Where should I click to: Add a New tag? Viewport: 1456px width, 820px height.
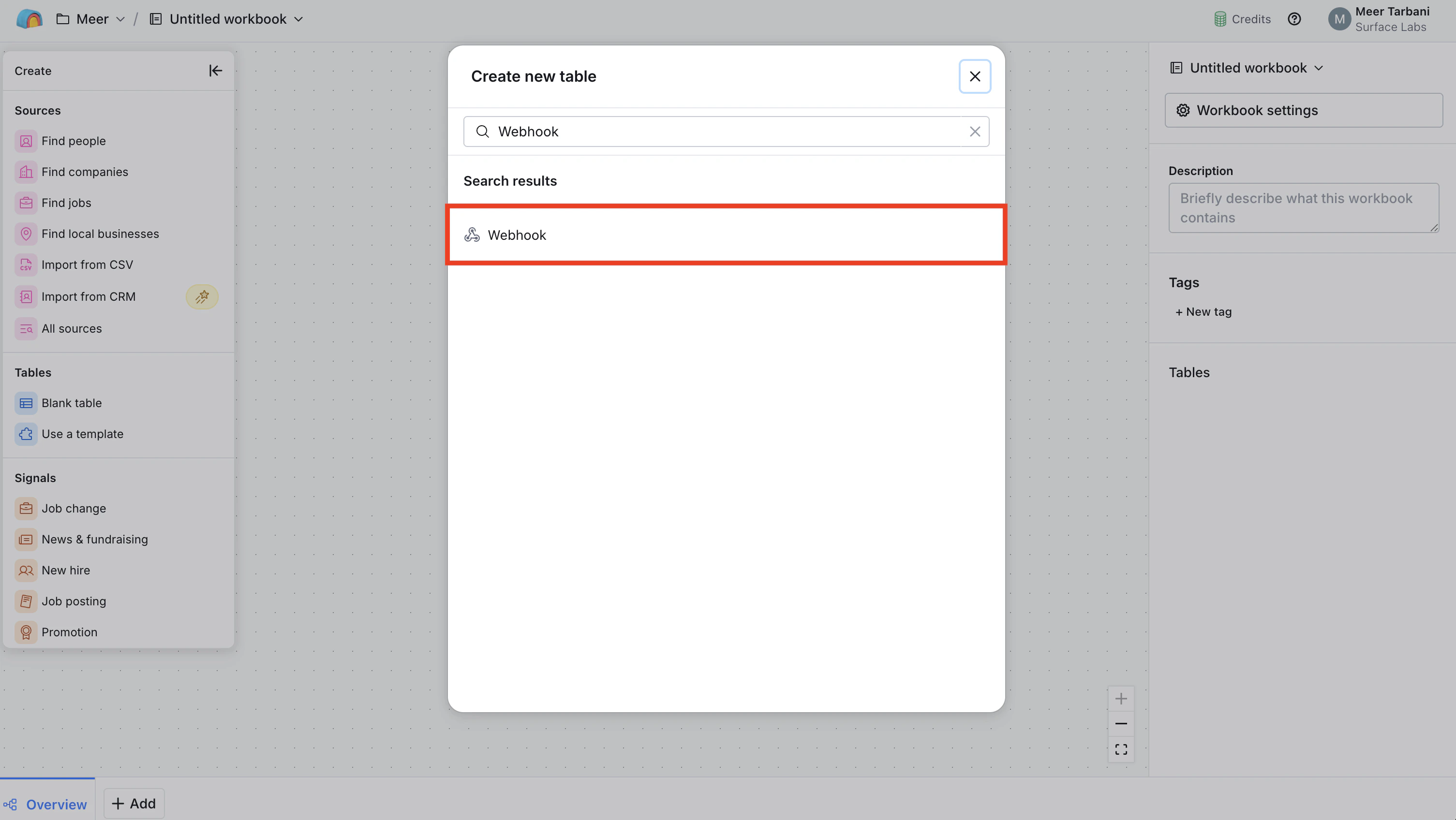coord(1203,312)
